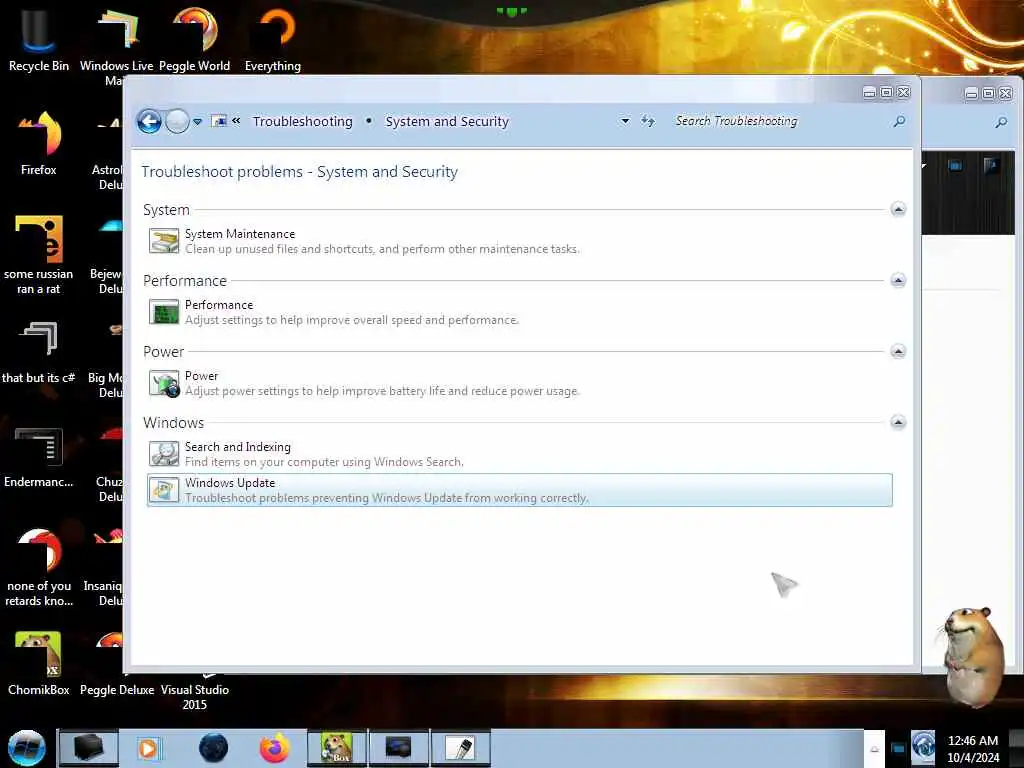Select the Endermanc... desktop icon
Viewport: 1024px width, 768px height.
click(39, 457)
